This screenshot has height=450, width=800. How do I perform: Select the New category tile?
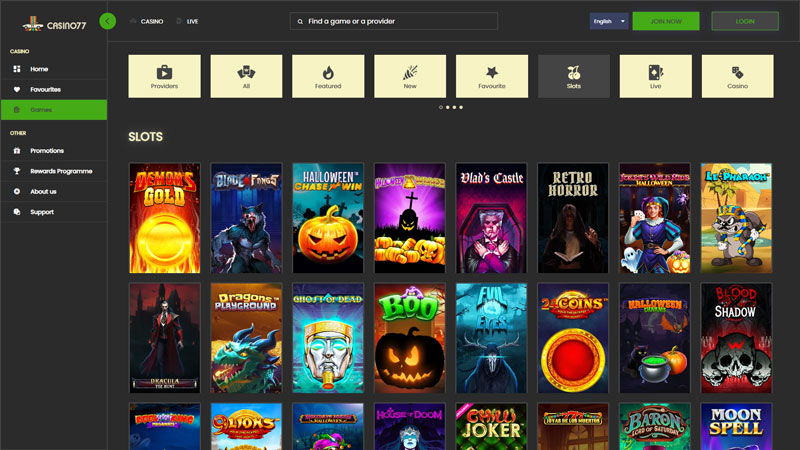[x=410, y=76]
